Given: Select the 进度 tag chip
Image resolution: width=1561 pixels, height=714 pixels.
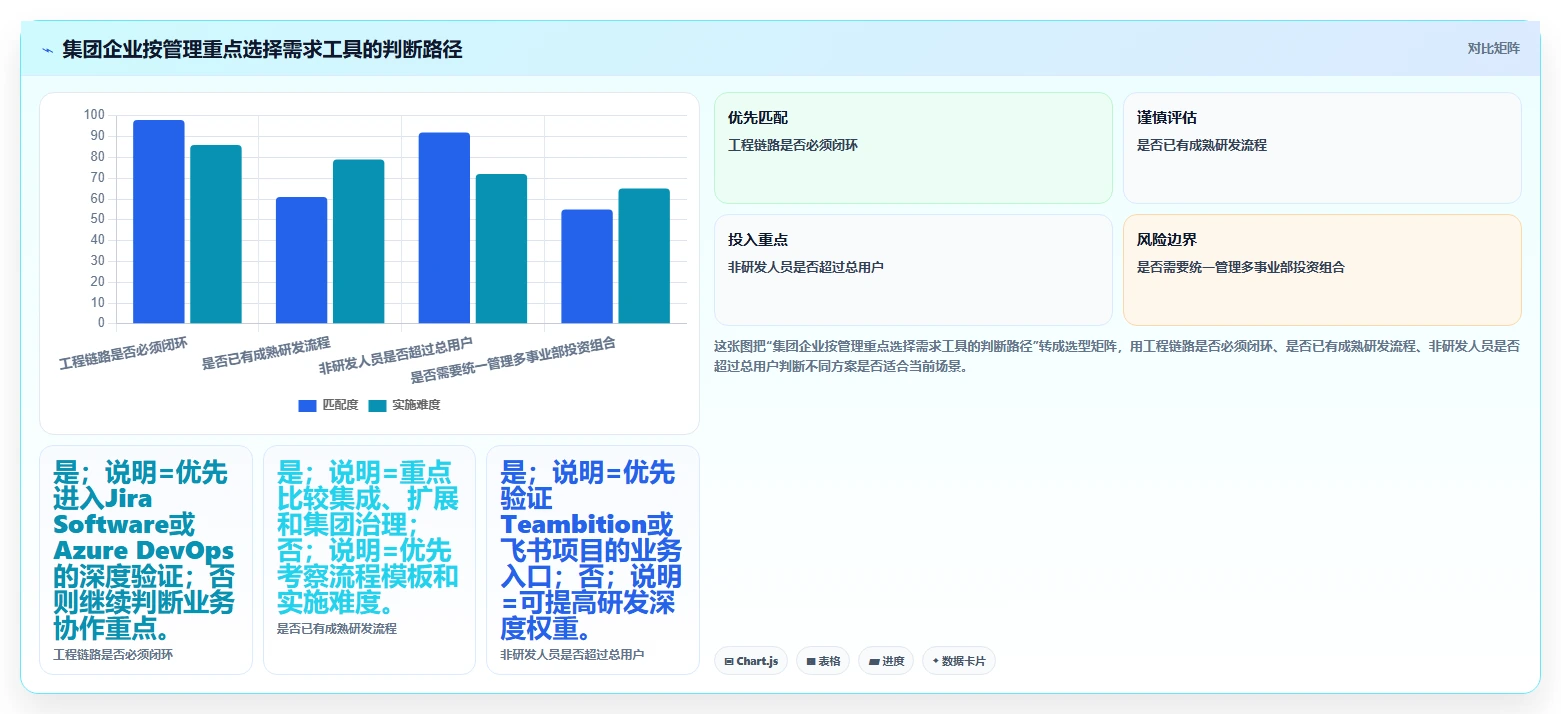Looking at the screenshot, I should pos(886,661).
